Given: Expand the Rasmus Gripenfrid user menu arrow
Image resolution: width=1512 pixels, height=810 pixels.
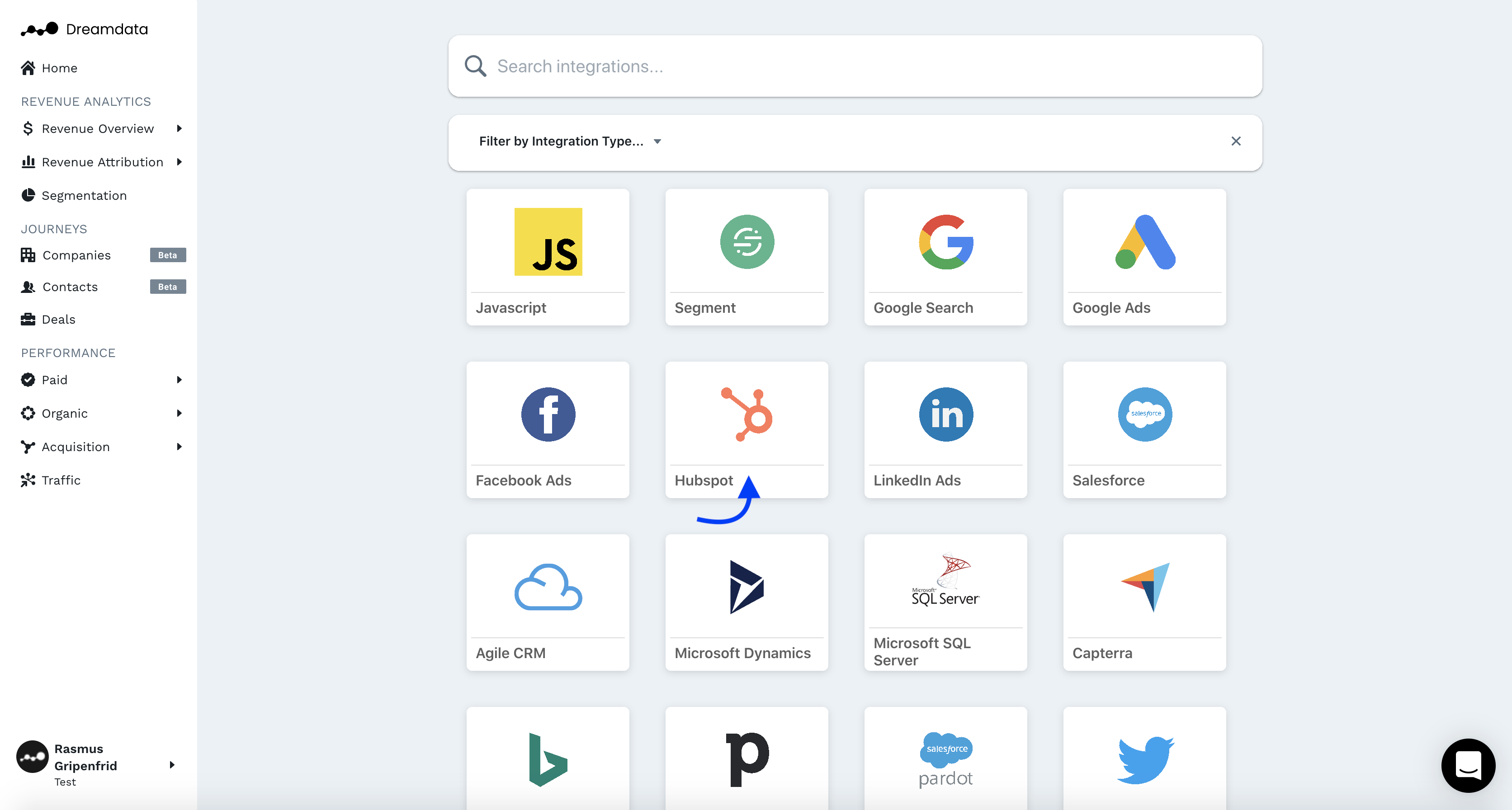Looking at the screenshot, I should pos(172,765).
